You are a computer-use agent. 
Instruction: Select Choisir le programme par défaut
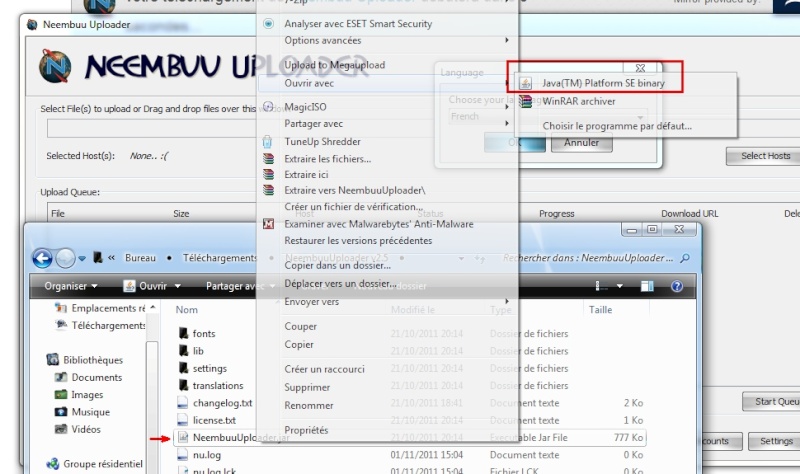click(617, 126)
